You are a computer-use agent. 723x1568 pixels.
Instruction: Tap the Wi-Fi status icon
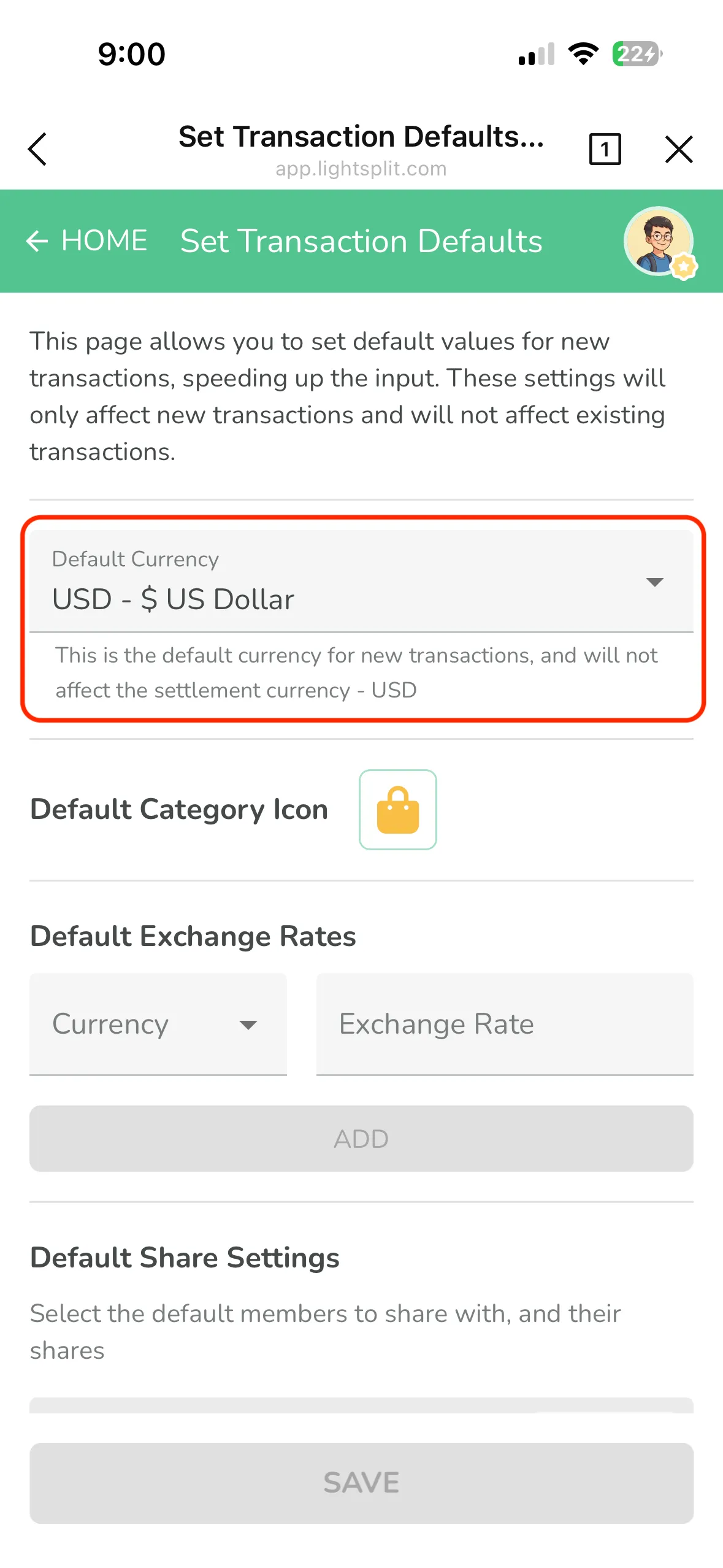(583, 54)
